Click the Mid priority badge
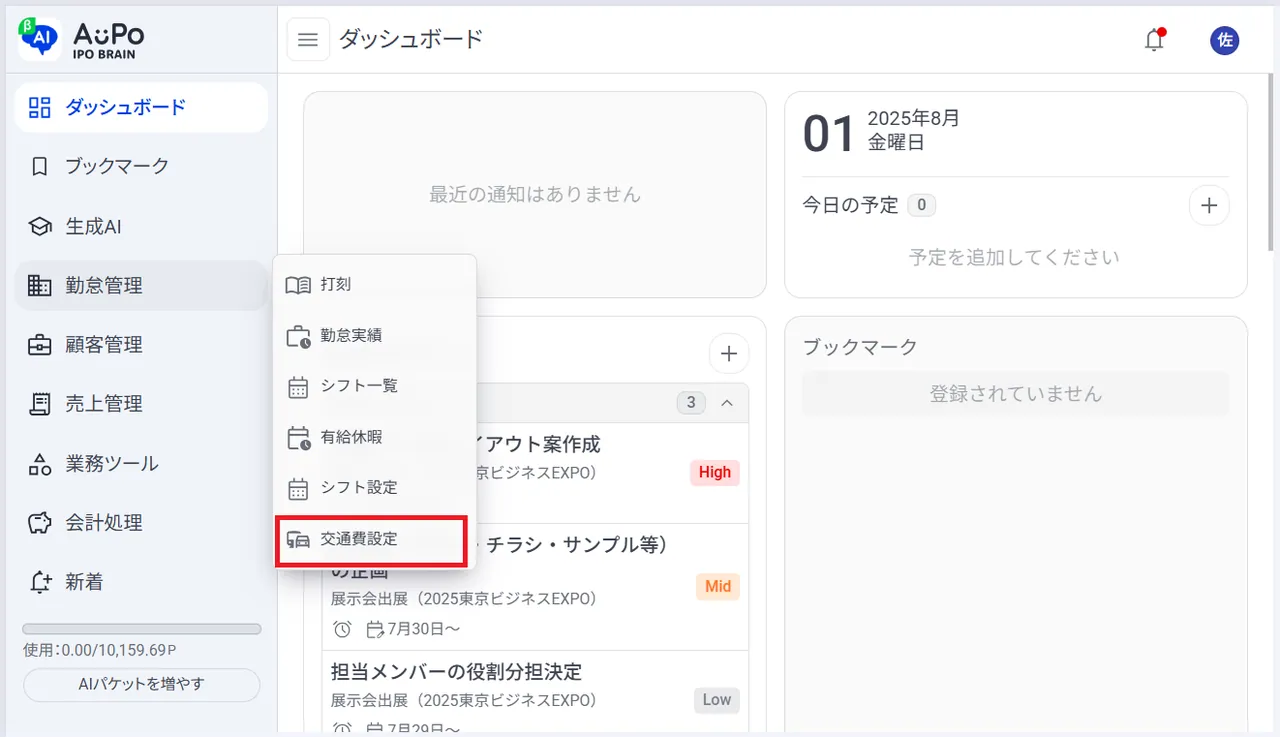 (x=718, y=587)
